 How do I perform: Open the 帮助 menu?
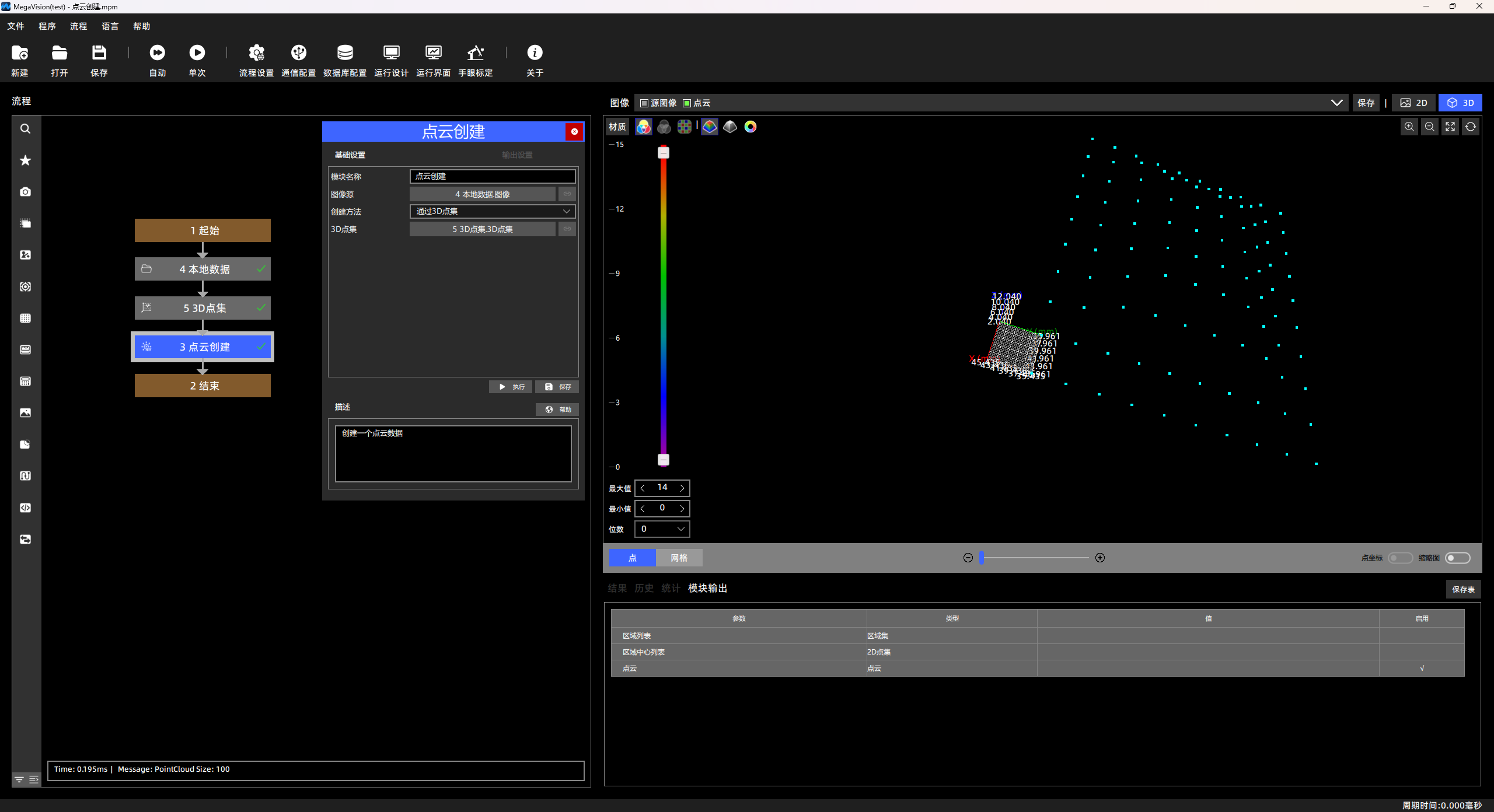tap(142, 26)
